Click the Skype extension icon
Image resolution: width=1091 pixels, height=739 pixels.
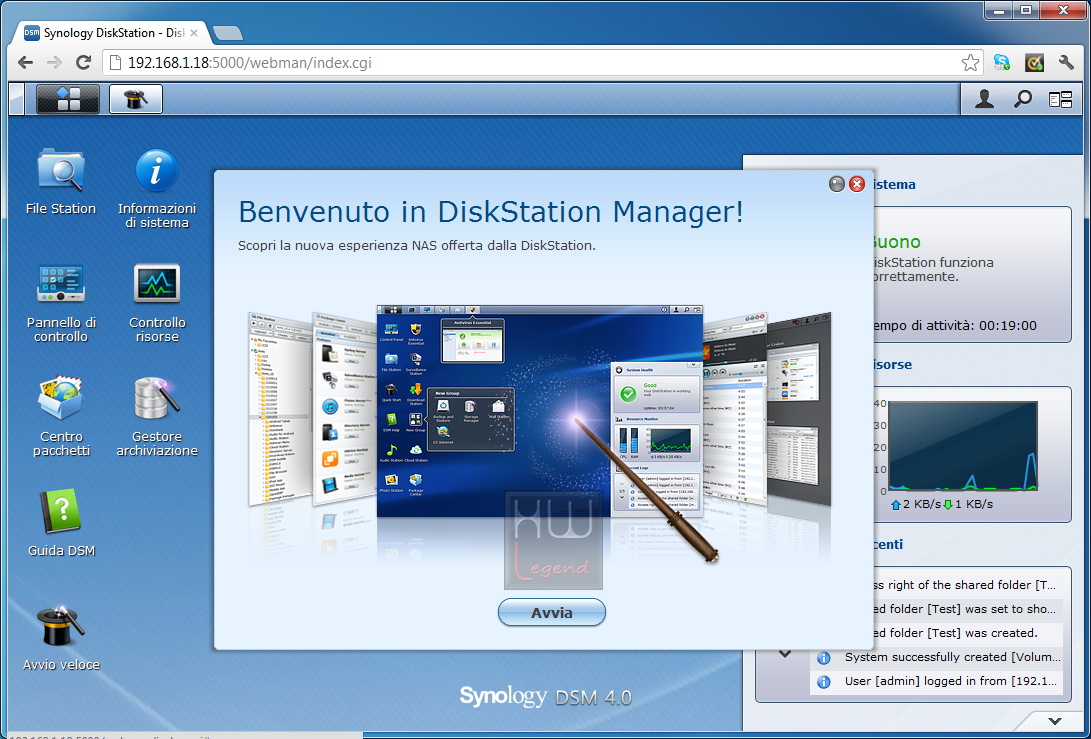tap(1002, 63)
